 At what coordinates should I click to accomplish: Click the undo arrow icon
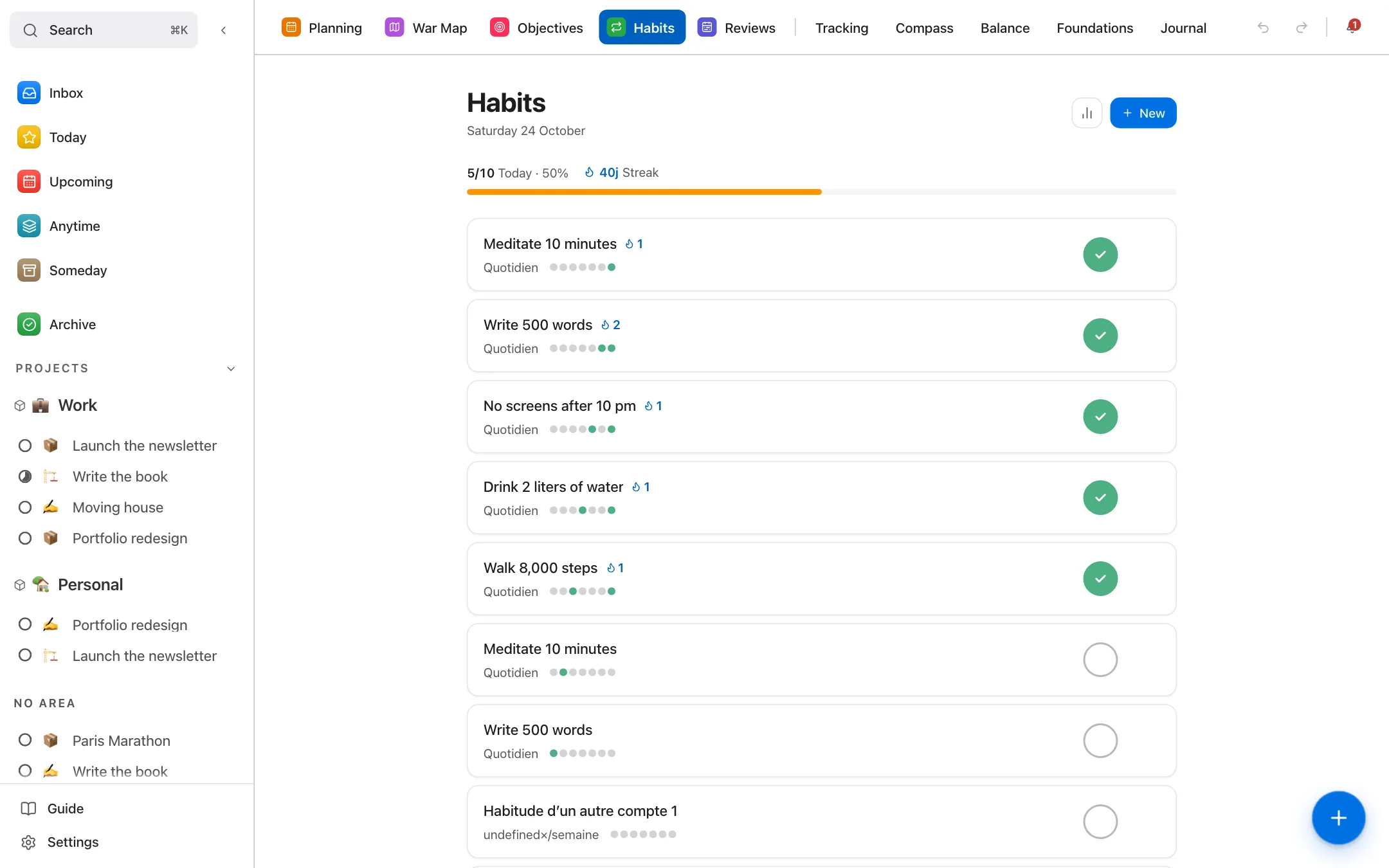click(1263, 28)
